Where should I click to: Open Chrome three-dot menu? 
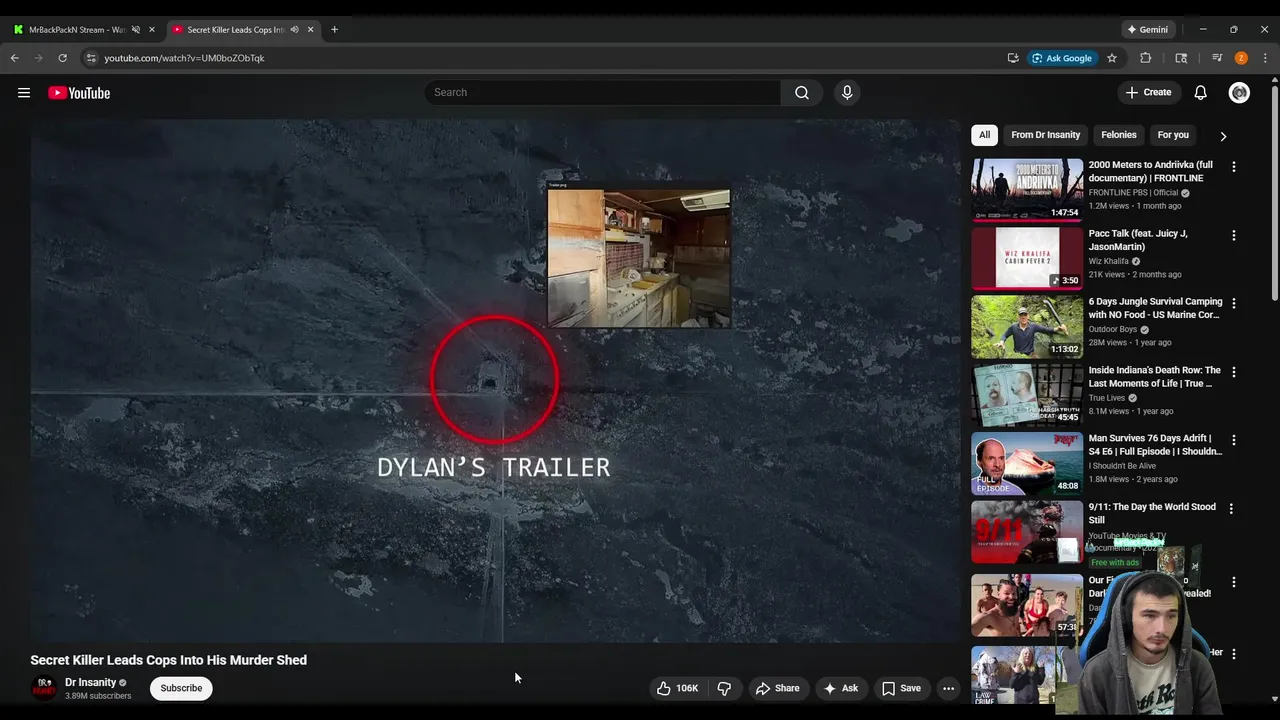pyautogui.click(x=1265, y=58)
